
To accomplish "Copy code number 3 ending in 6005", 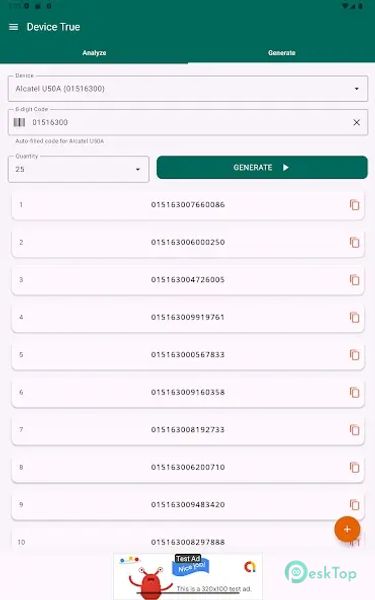I will pyautogui.click(x=354, y=280).
